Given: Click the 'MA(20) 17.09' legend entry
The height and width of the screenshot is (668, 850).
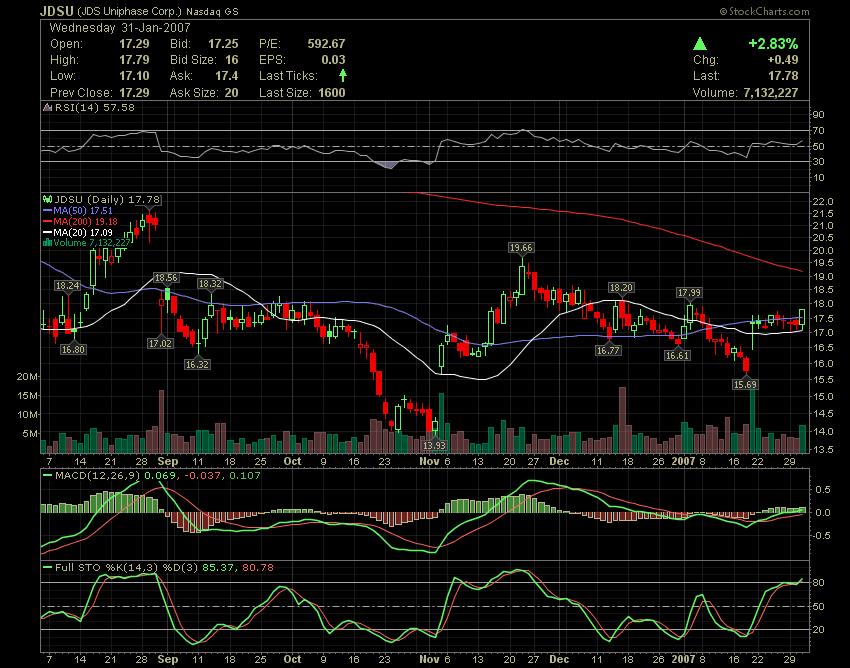Looking at the screenshot, I should point(82,232).
